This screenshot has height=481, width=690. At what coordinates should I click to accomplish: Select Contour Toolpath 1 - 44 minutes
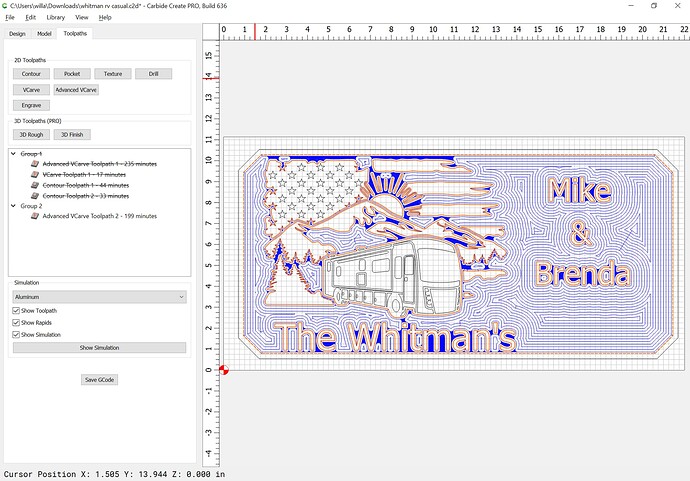click(86, 185)
